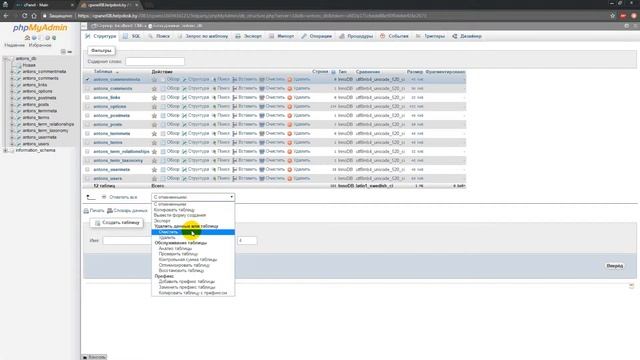Open the Операции tab

tap(317, 36)
